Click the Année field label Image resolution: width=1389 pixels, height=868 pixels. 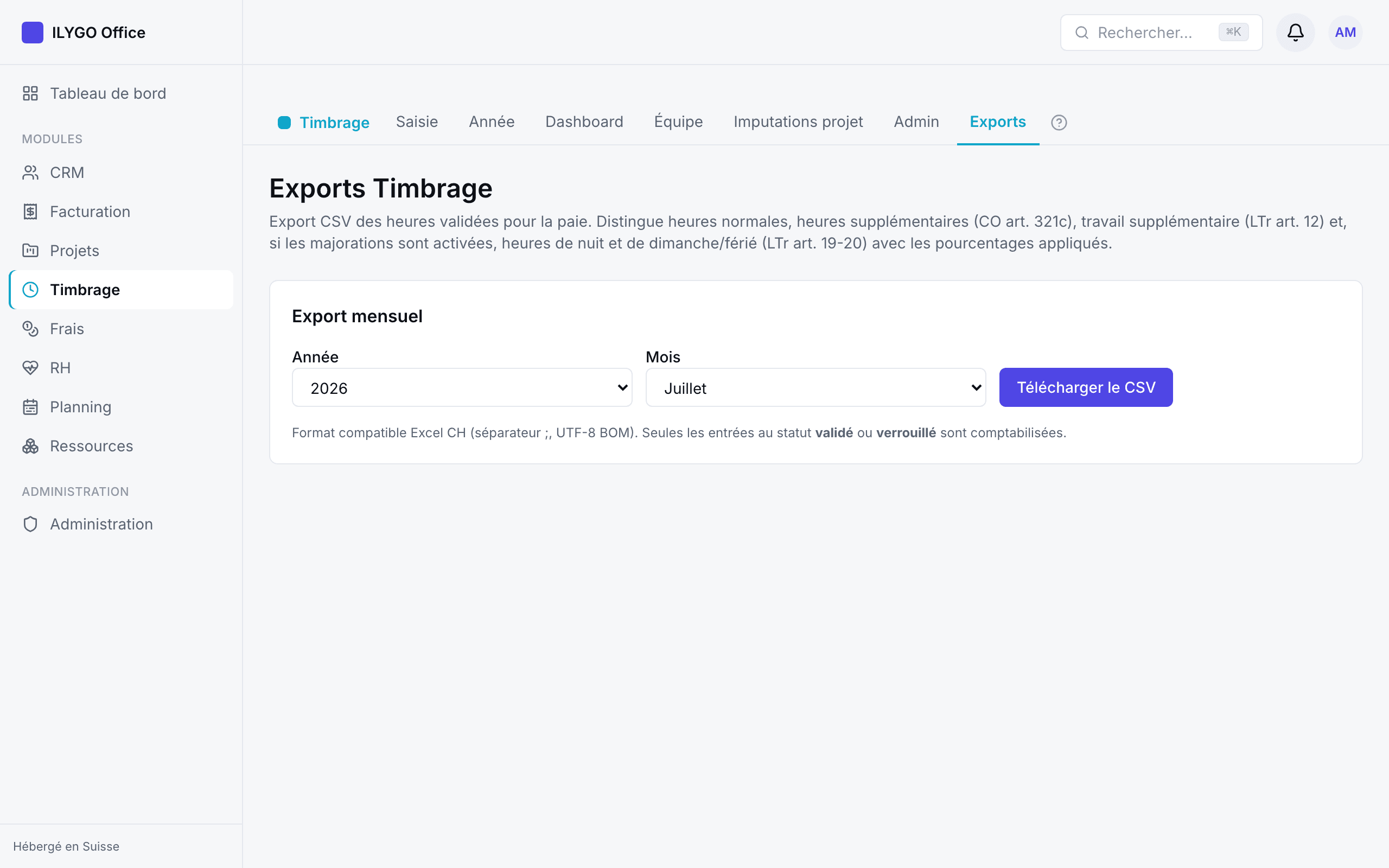pos(315,356)
